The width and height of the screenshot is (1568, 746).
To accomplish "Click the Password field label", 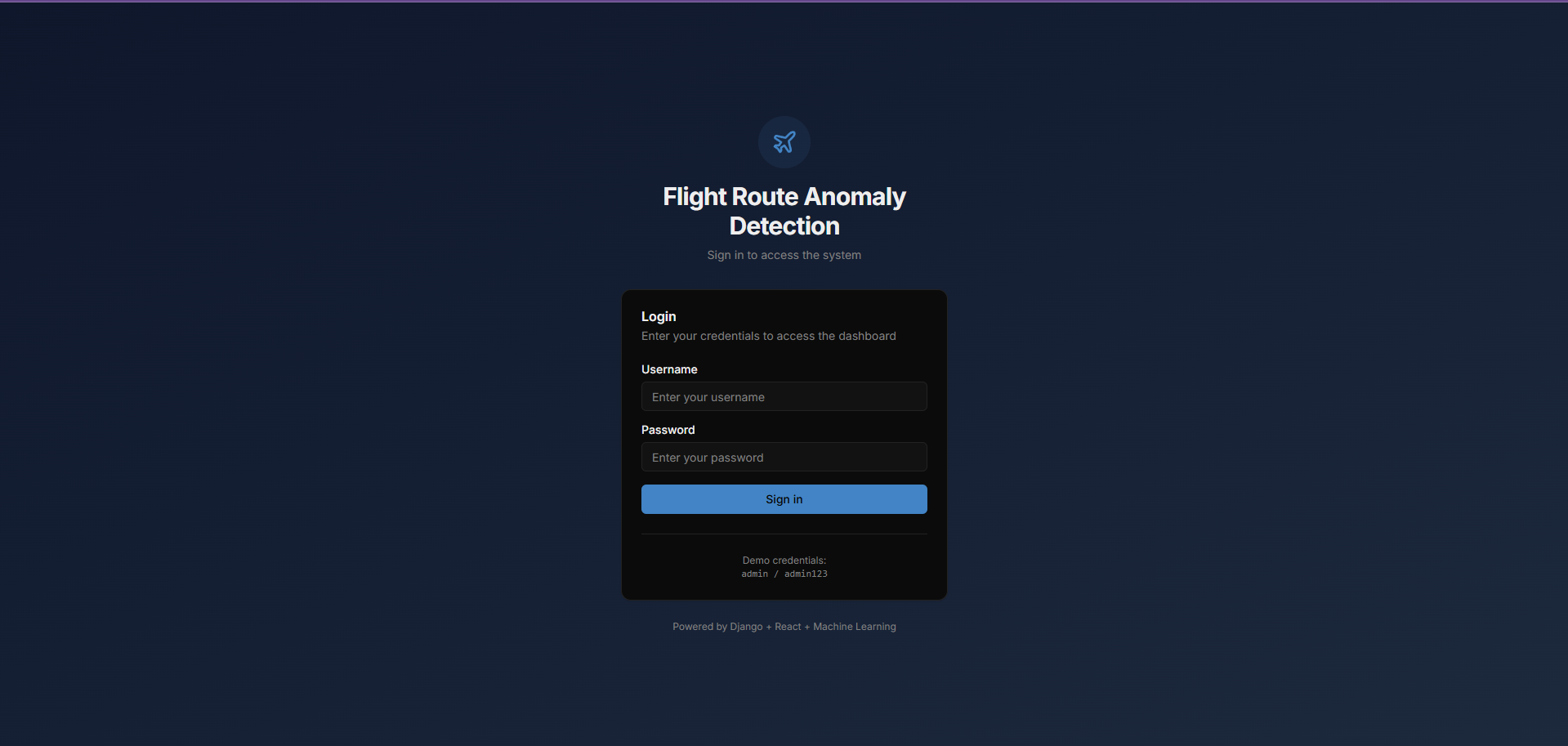I will click(668, 429).
